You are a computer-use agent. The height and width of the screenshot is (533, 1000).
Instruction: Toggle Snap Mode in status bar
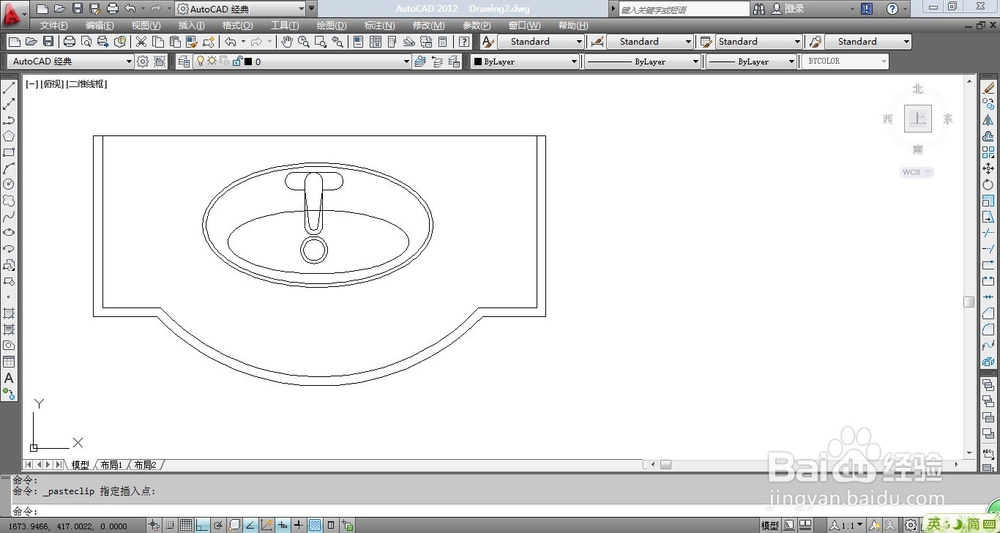tap(170, 525)
